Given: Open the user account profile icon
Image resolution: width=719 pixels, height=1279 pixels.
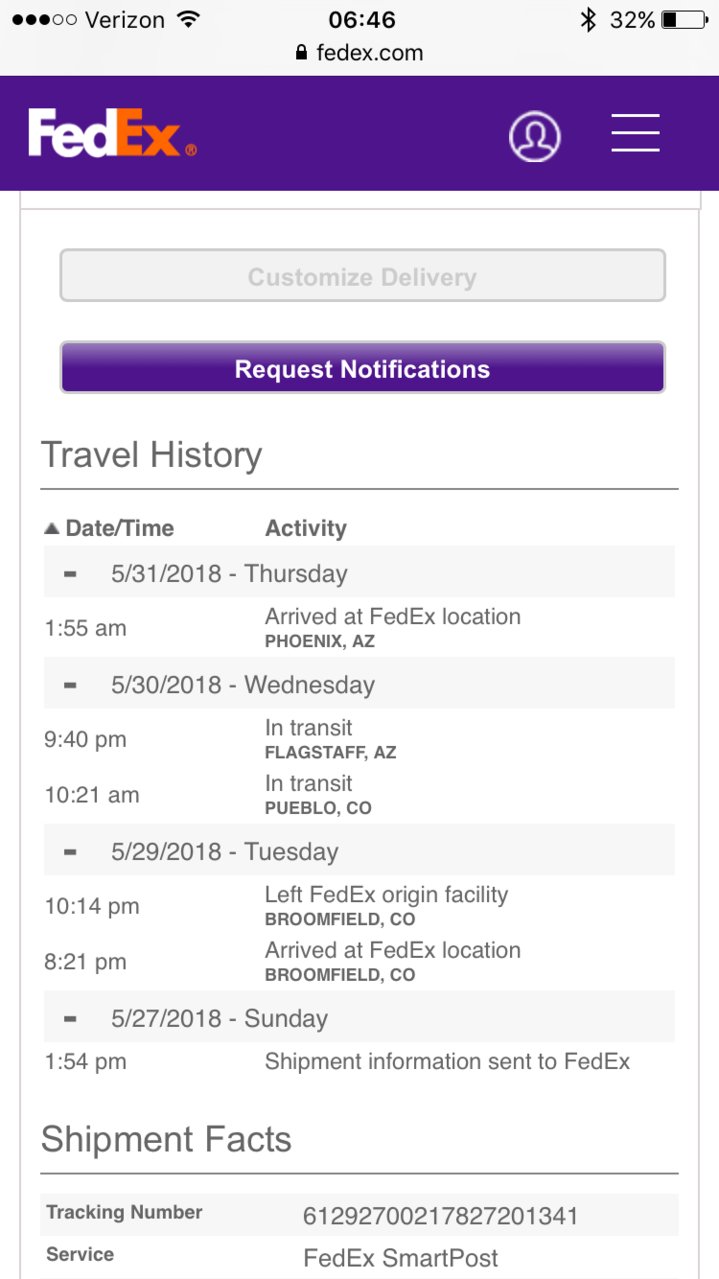Looking at the screenshot, I should (x=535, y=136).
